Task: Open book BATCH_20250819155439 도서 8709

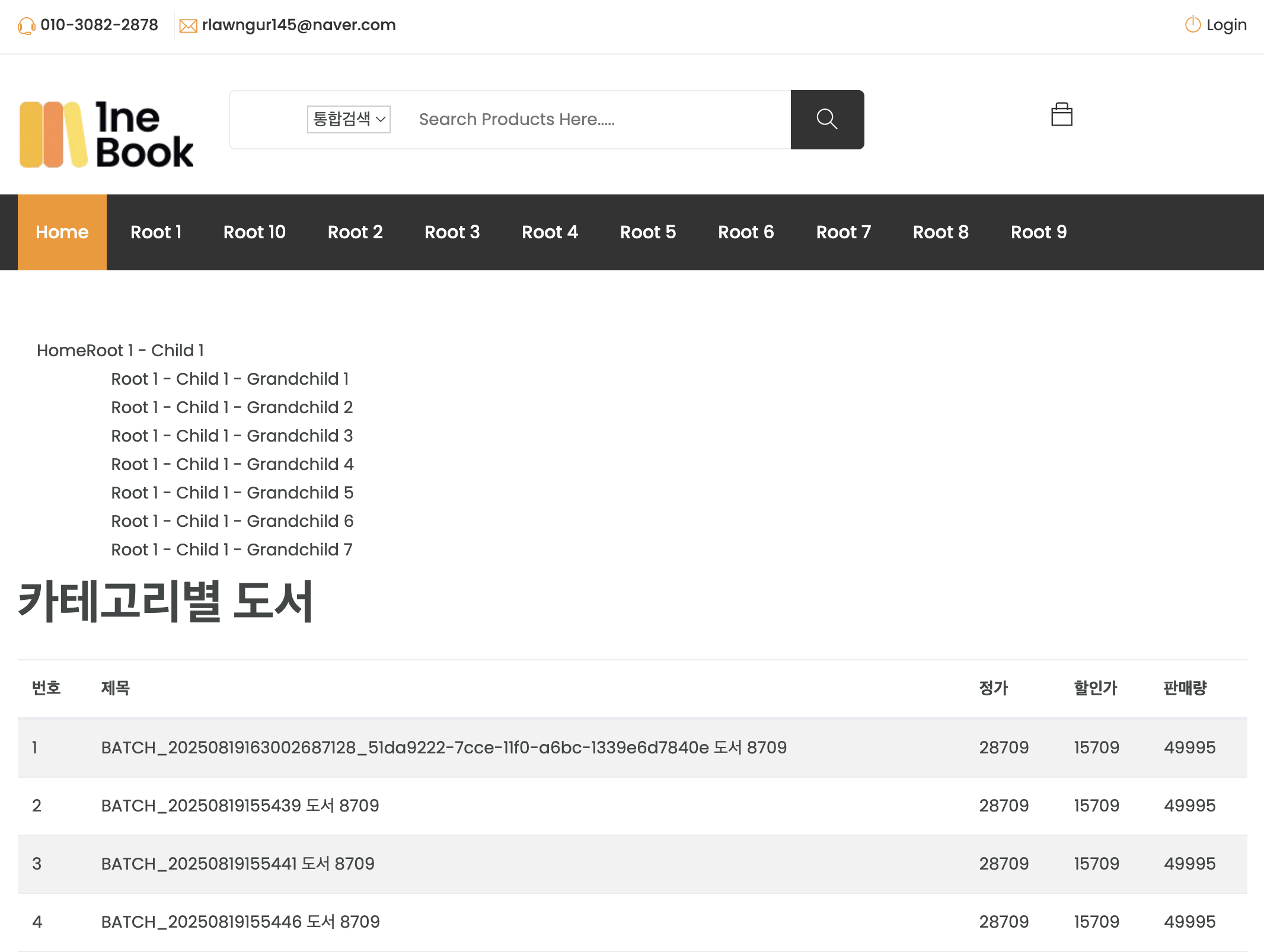Action: pyautogui.click(x=240, y=806)
